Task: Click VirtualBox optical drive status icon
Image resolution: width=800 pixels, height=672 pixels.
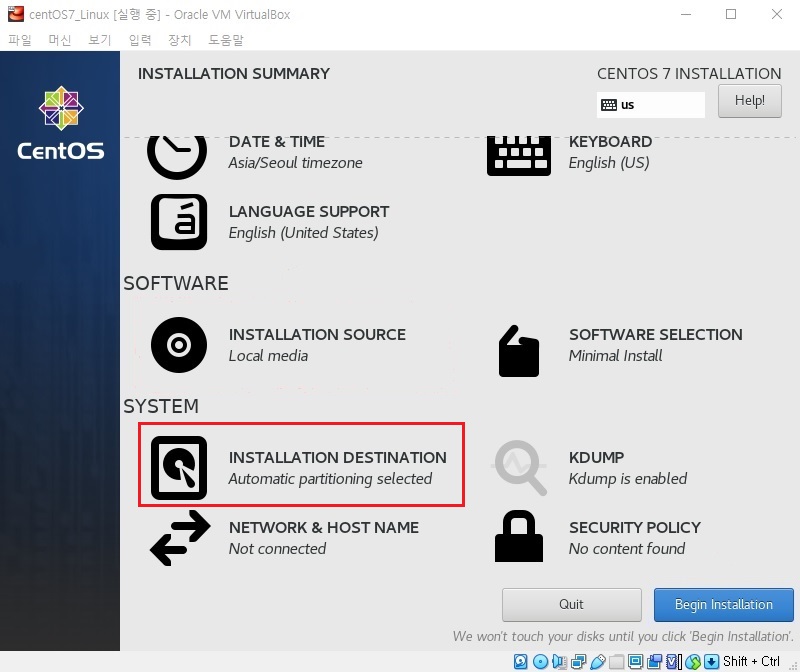Action: [x=540, y=662]
